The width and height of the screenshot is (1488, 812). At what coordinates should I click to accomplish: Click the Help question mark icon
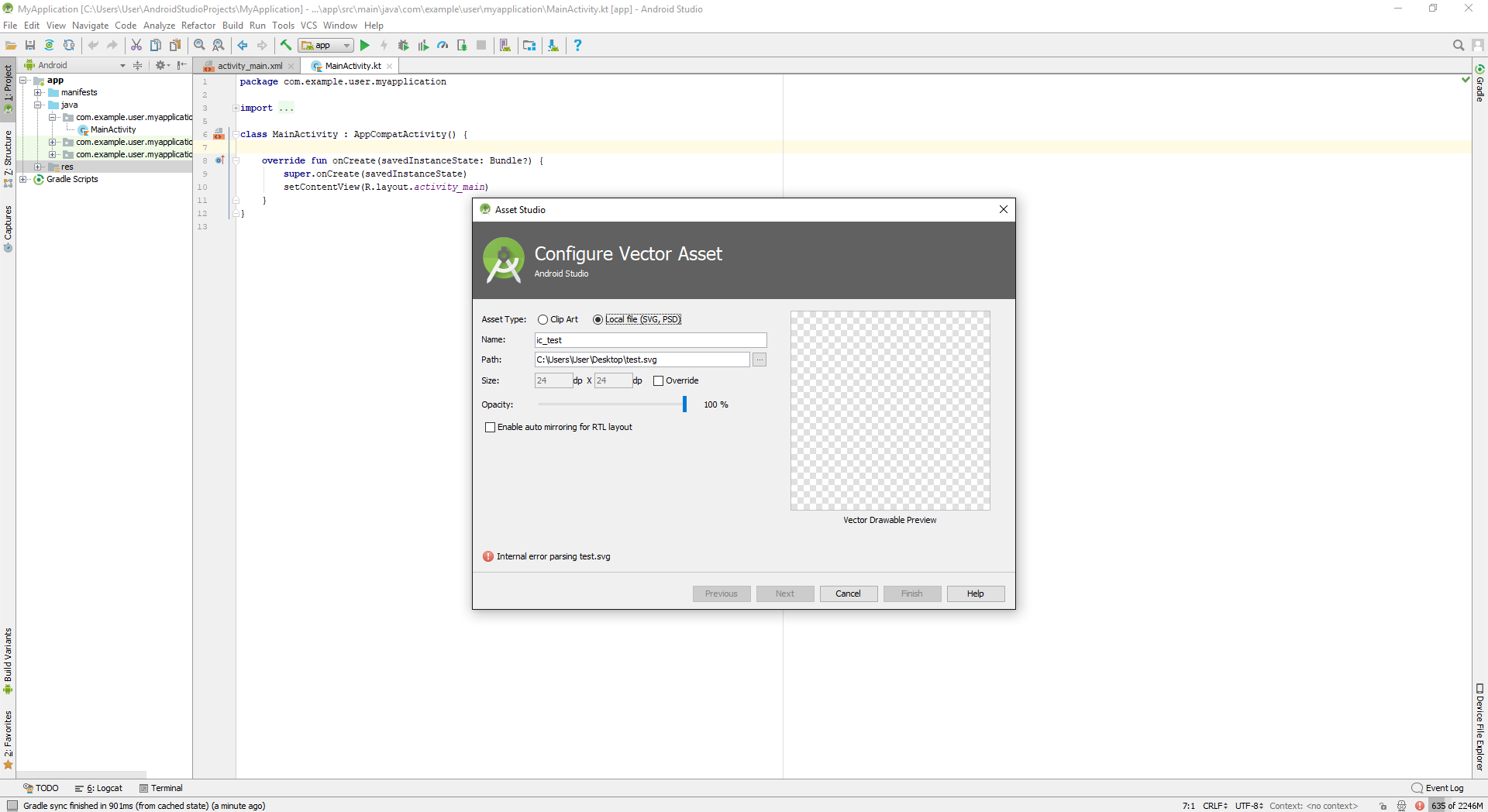[x=577, y=46]
